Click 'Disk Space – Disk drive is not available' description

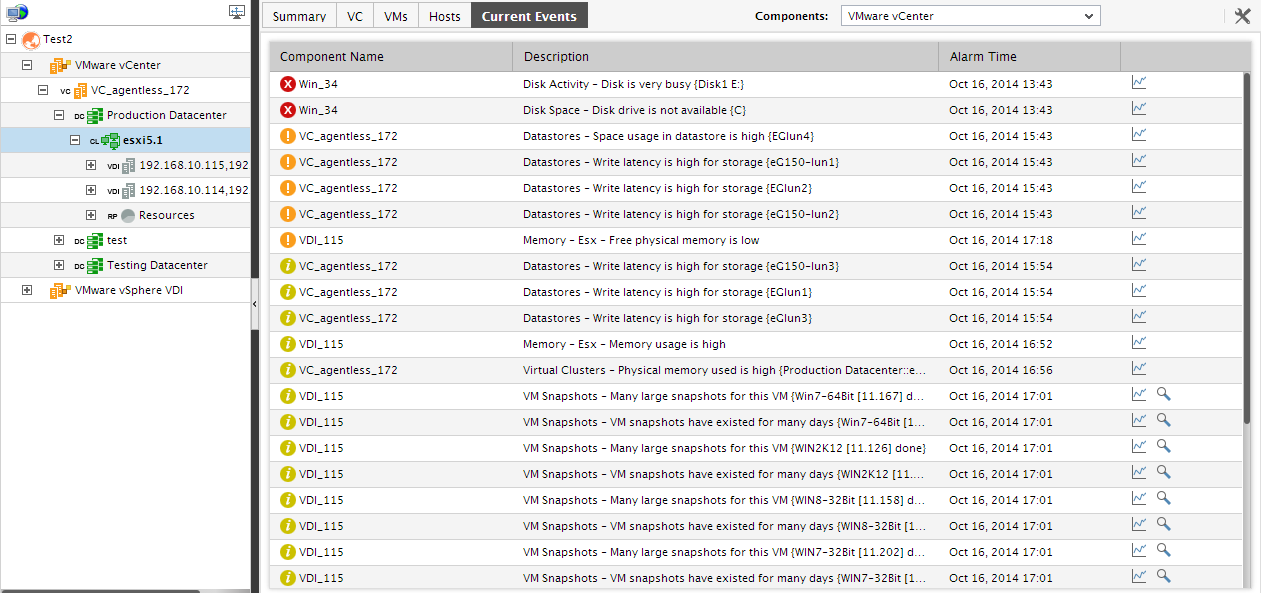(x=634, y=110)
